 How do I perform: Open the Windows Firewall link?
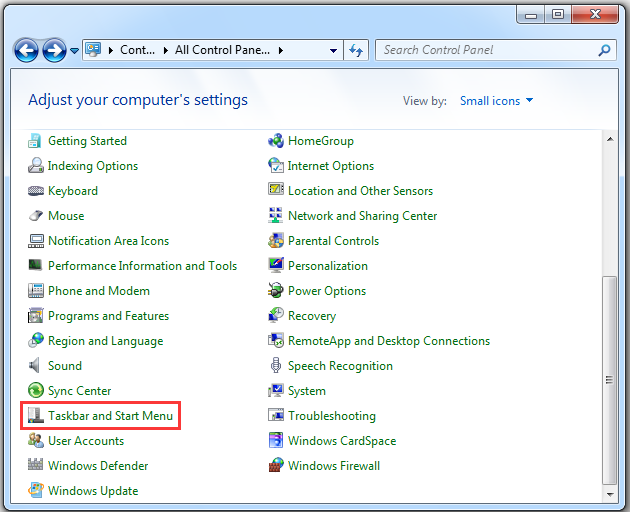click(x=334, y=466)
